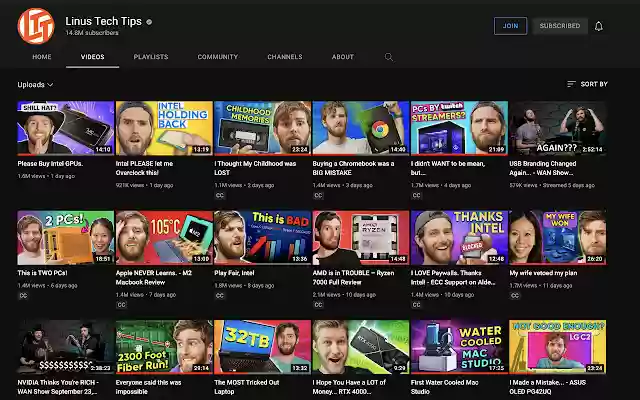The width and height of the screenshot is (640, 400).
Task: Play the '32TB' laptop thumbnail
Action: click(x=262, y=347)
